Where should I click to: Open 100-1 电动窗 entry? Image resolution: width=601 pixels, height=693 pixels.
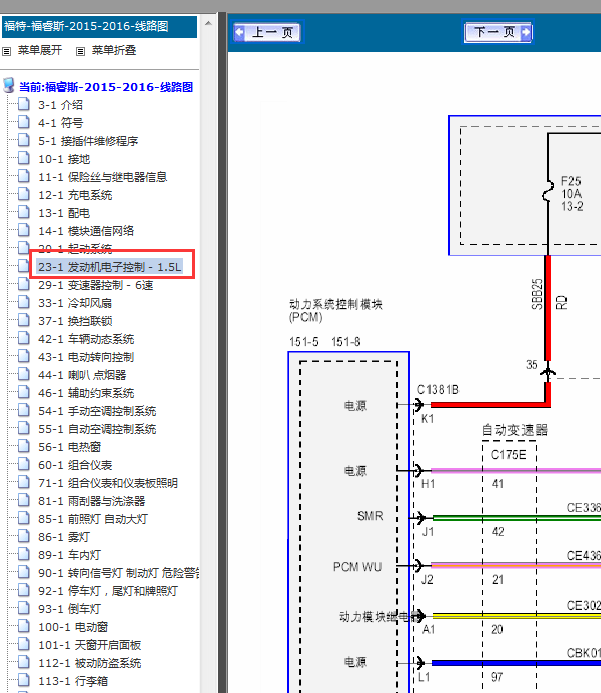pyautogui.click(x=73, y=627)
